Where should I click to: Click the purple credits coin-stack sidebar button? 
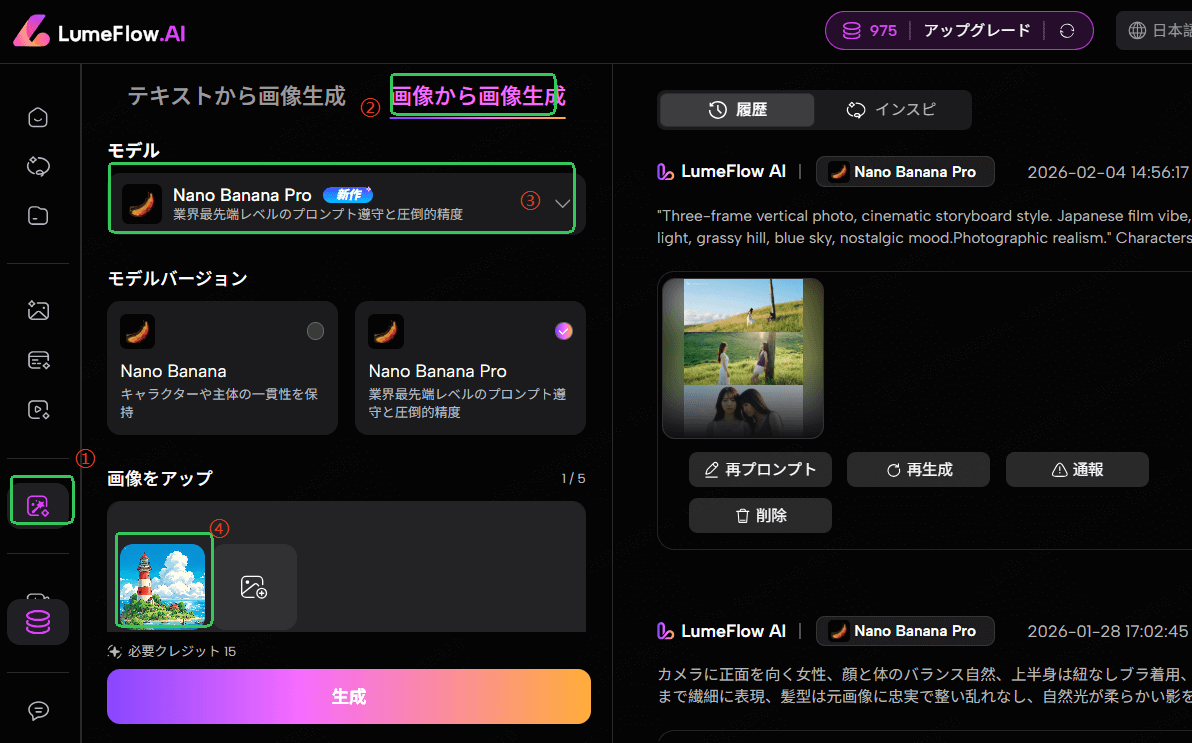(38, 622)
